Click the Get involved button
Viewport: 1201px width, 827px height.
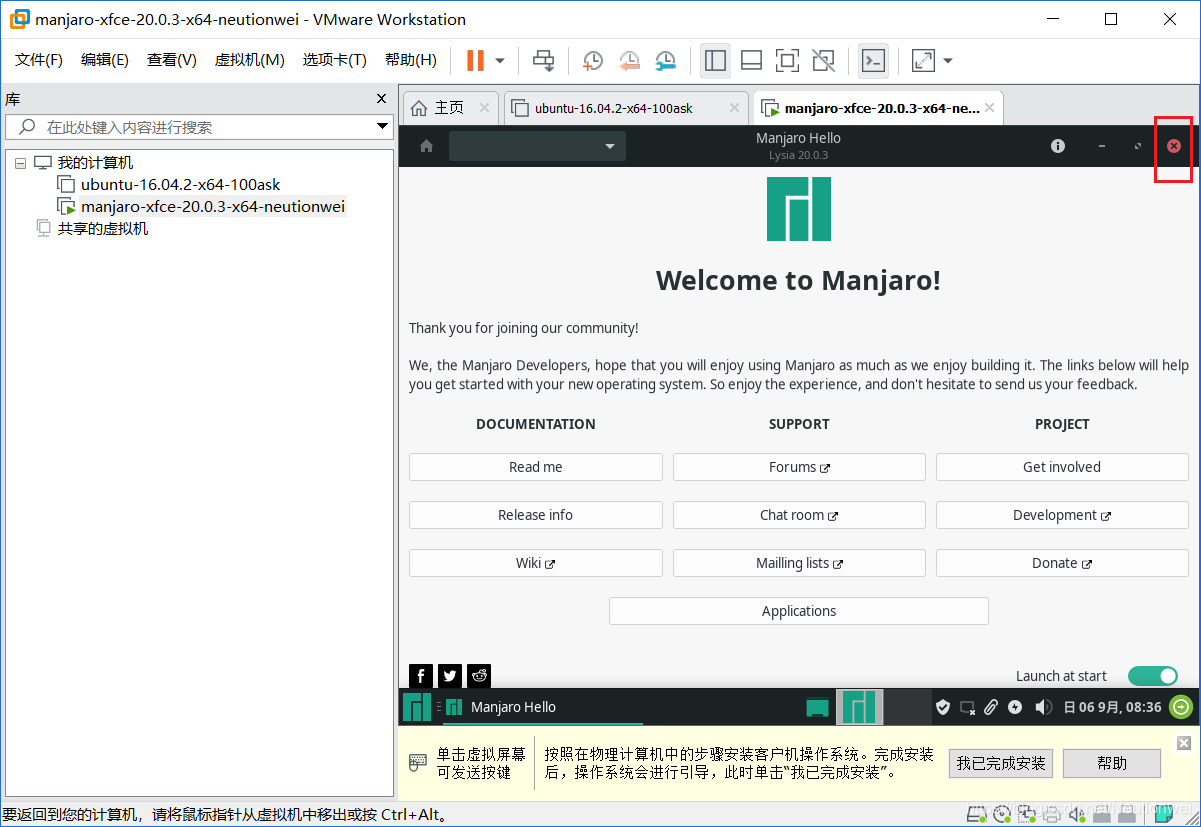click(x=1062, y=467)
